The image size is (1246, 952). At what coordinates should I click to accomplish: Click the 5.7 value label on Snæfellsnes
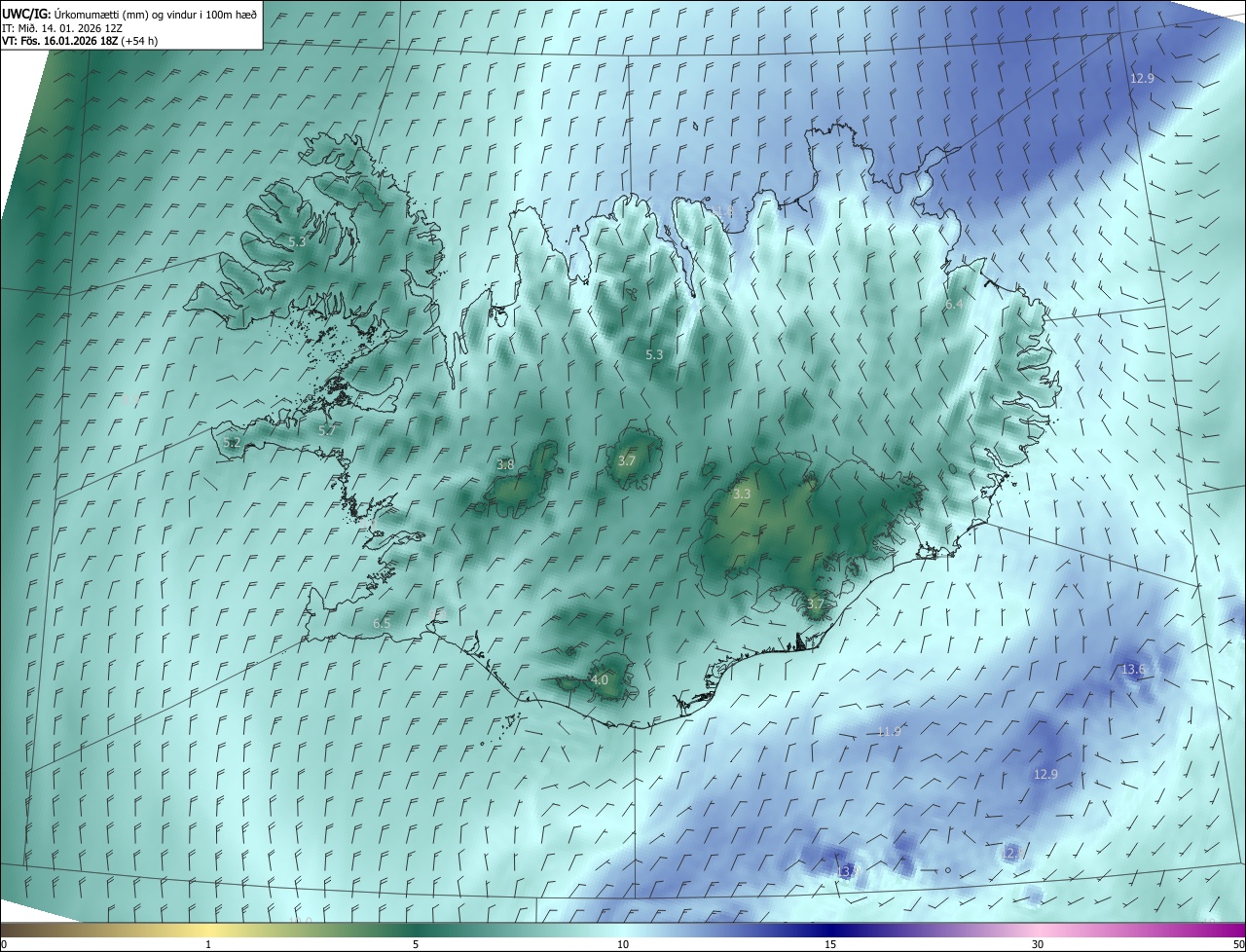click(327, 430)
